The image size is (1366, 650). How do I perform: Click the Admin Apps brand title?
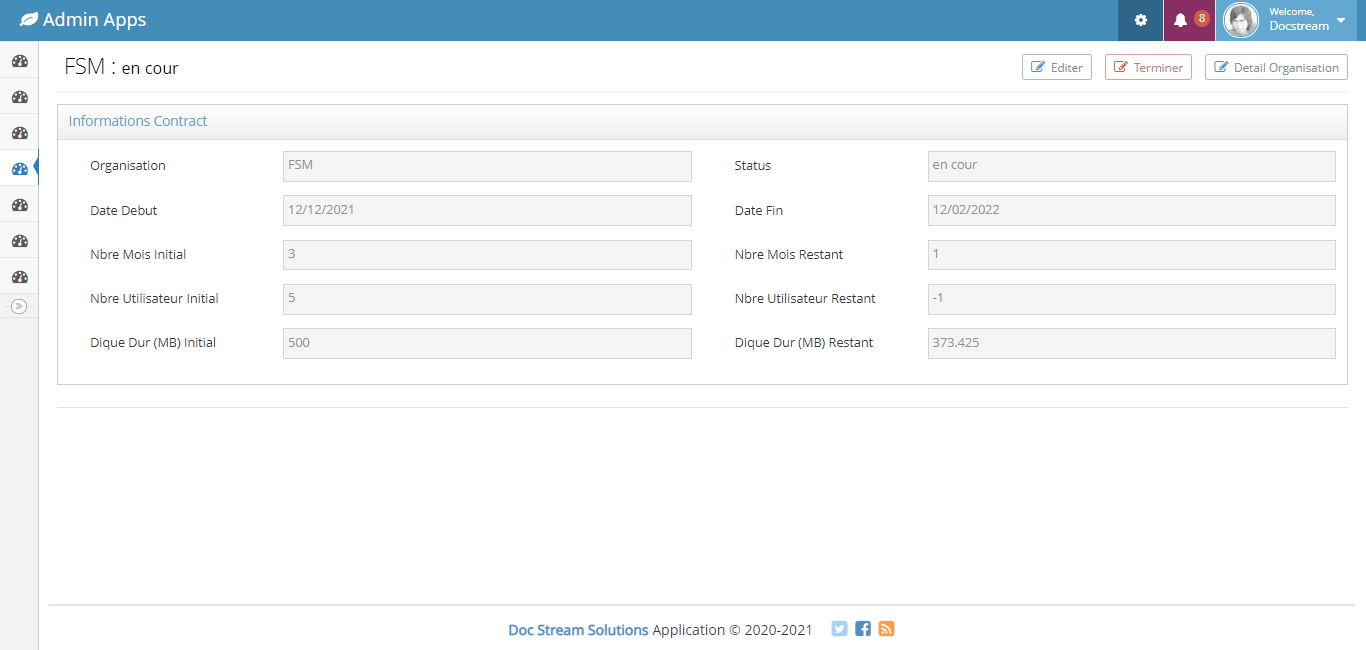point(95,20)
